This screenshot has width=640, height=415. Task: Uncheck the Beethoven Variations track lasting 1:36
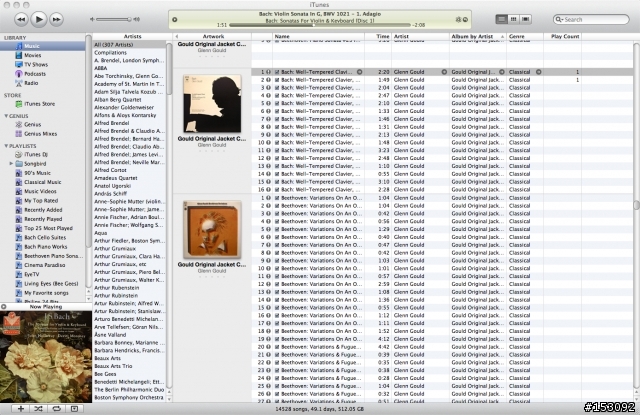click(277, 300)
